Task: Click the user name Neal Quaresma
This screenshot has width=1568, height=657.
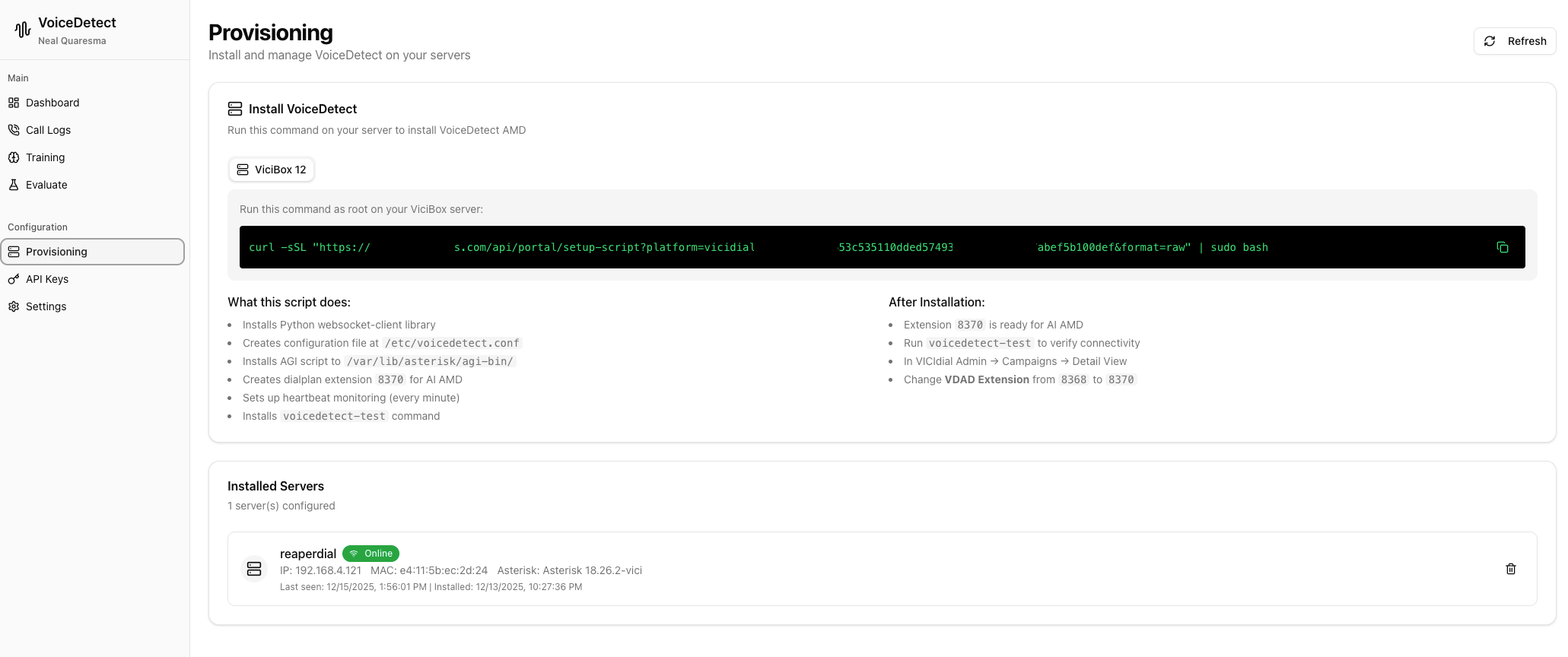Action: click(72, 41)
